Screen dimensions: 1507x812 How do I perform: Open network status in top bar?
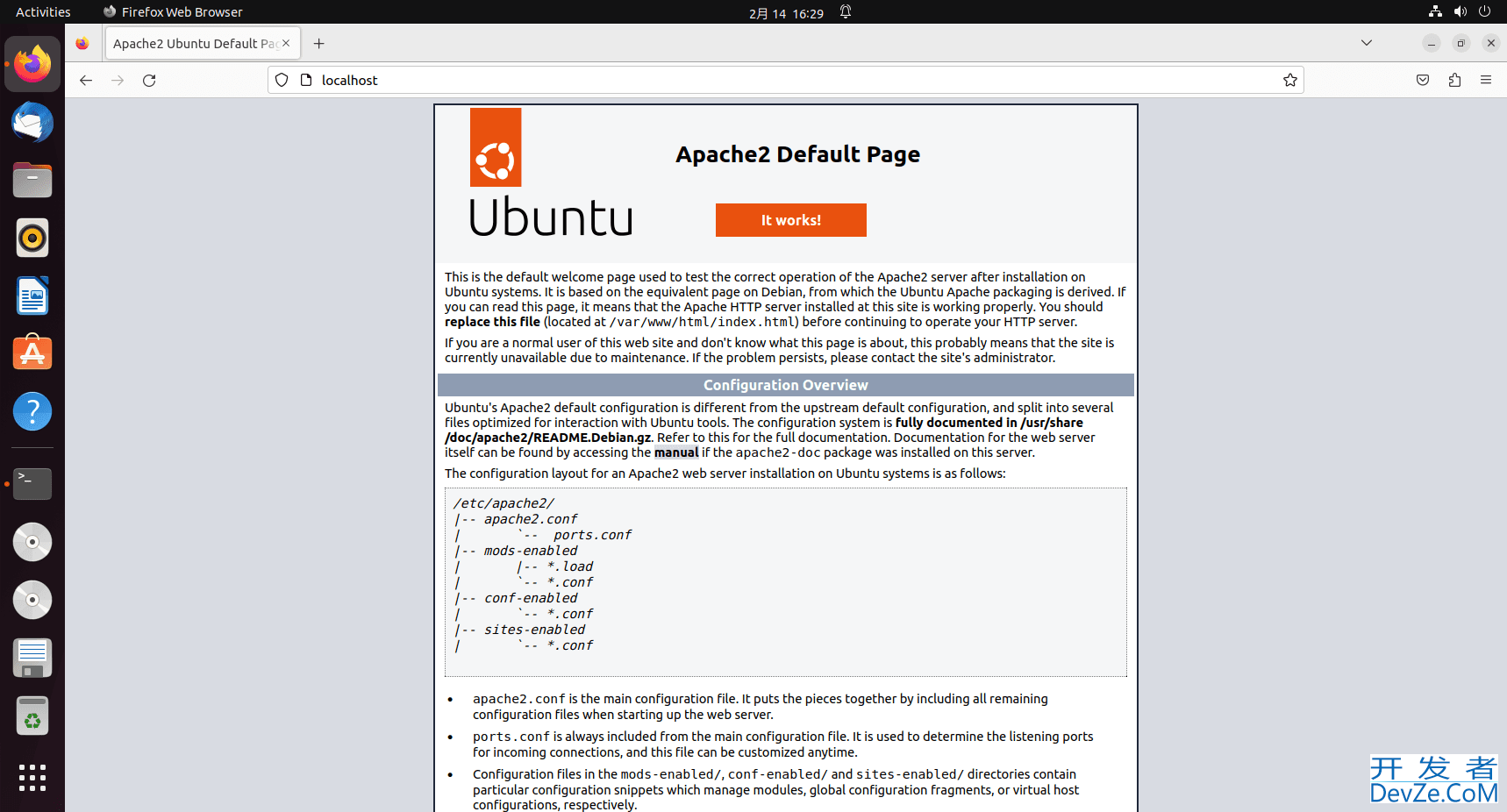point(1435,11)
